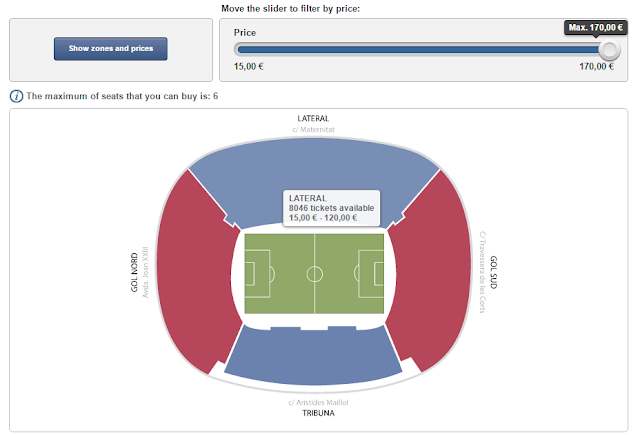The width and height of the screenshot is (640, 435).
Task: Click the 15,00 € minimum price label
Action: pos(249,67)
